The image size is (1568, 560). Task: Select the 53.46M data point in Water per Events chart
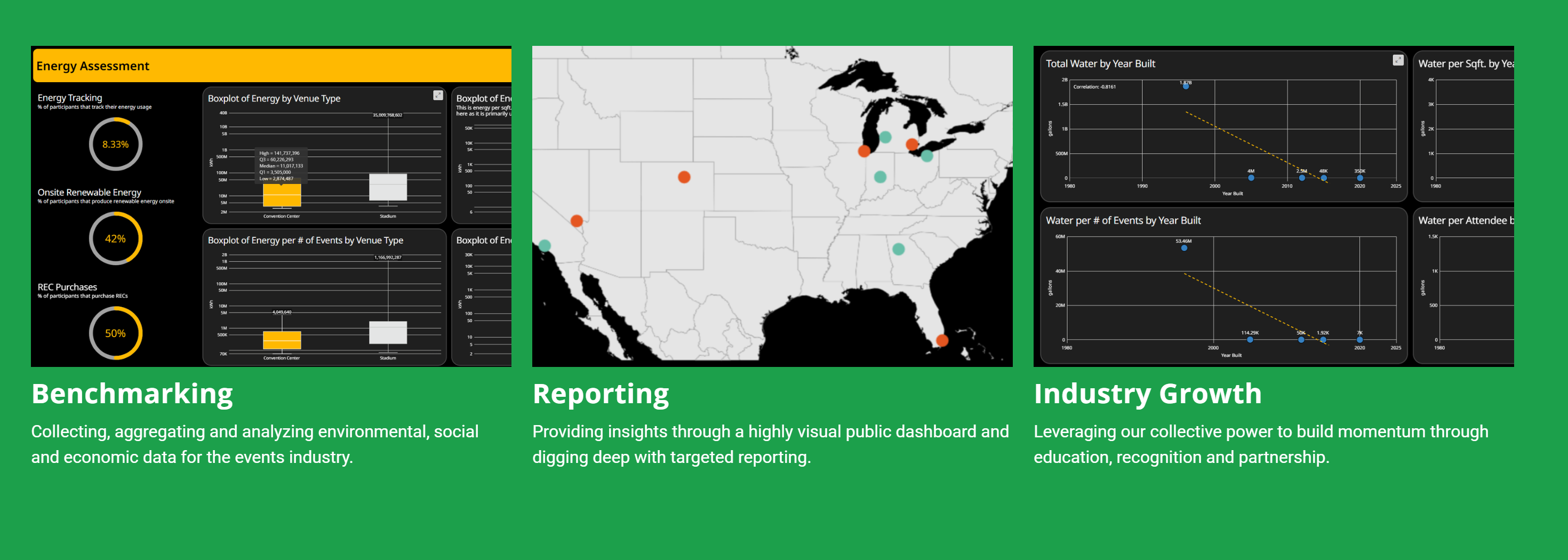click(x=1184, y=248)
